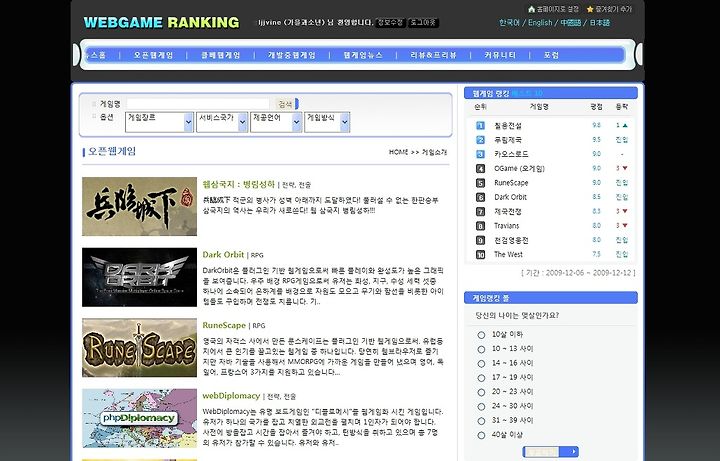Open the 개발중웹게임 menu item
This screenshot has width=720, height=461.
coord(292,55)
